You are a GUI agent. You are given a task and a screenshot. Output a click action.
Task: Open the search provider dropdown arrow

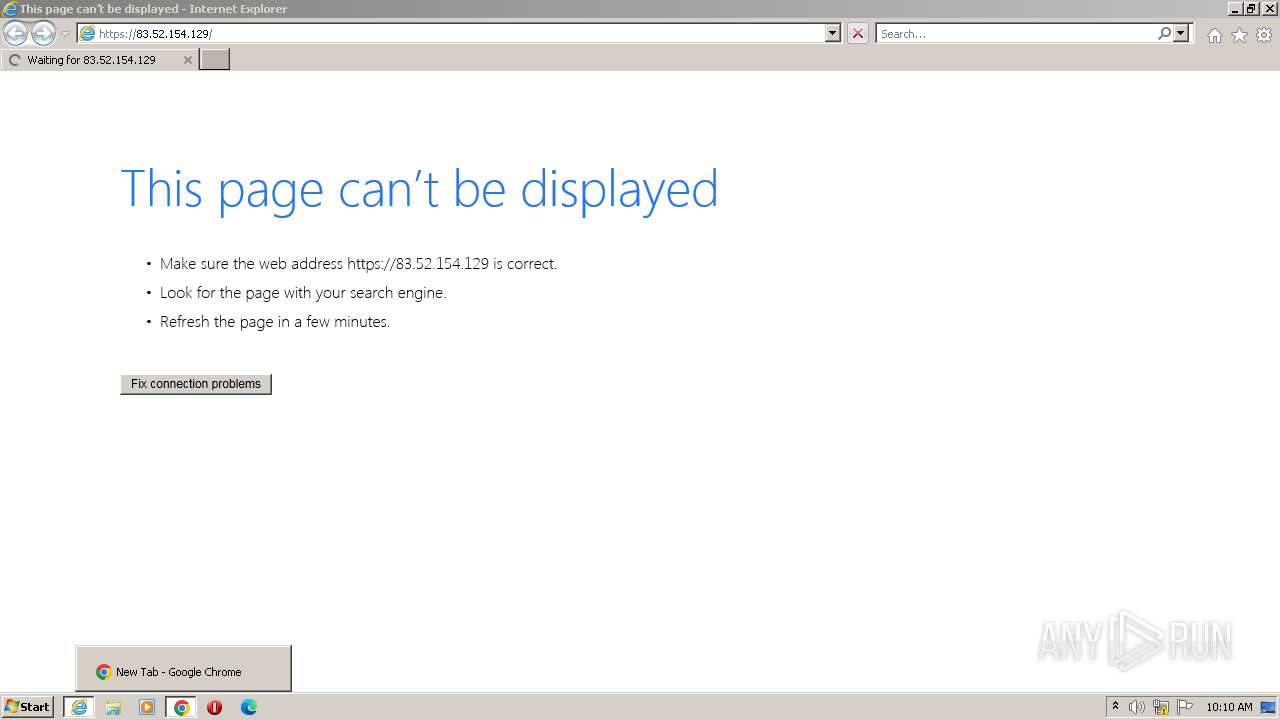1181,33
